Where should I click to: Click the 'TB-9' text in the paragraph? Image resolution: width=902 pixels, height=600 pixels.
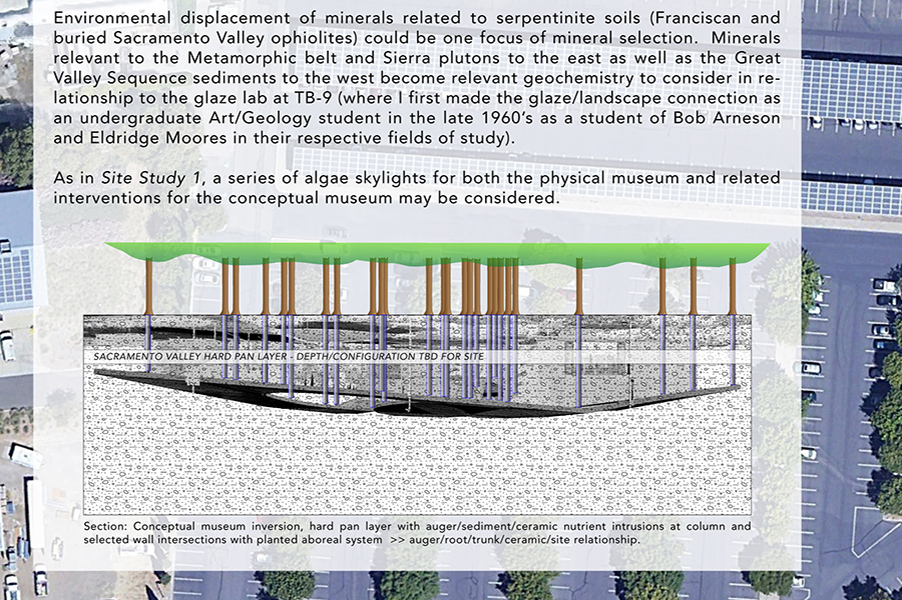(x=313, y=98)
